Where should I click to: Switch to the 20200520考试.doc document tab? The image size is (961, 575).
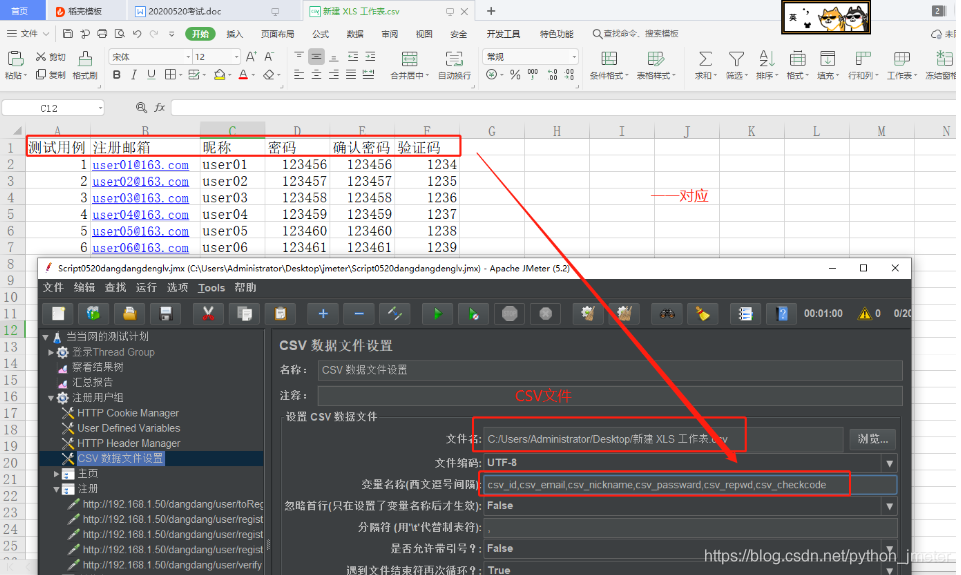point(184,11)
